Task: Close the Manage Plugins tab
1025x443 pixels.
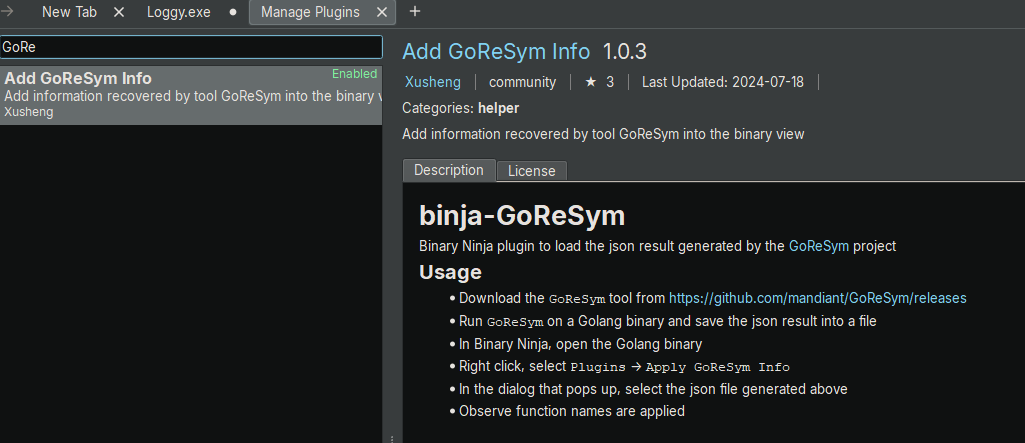Action: 382,12
